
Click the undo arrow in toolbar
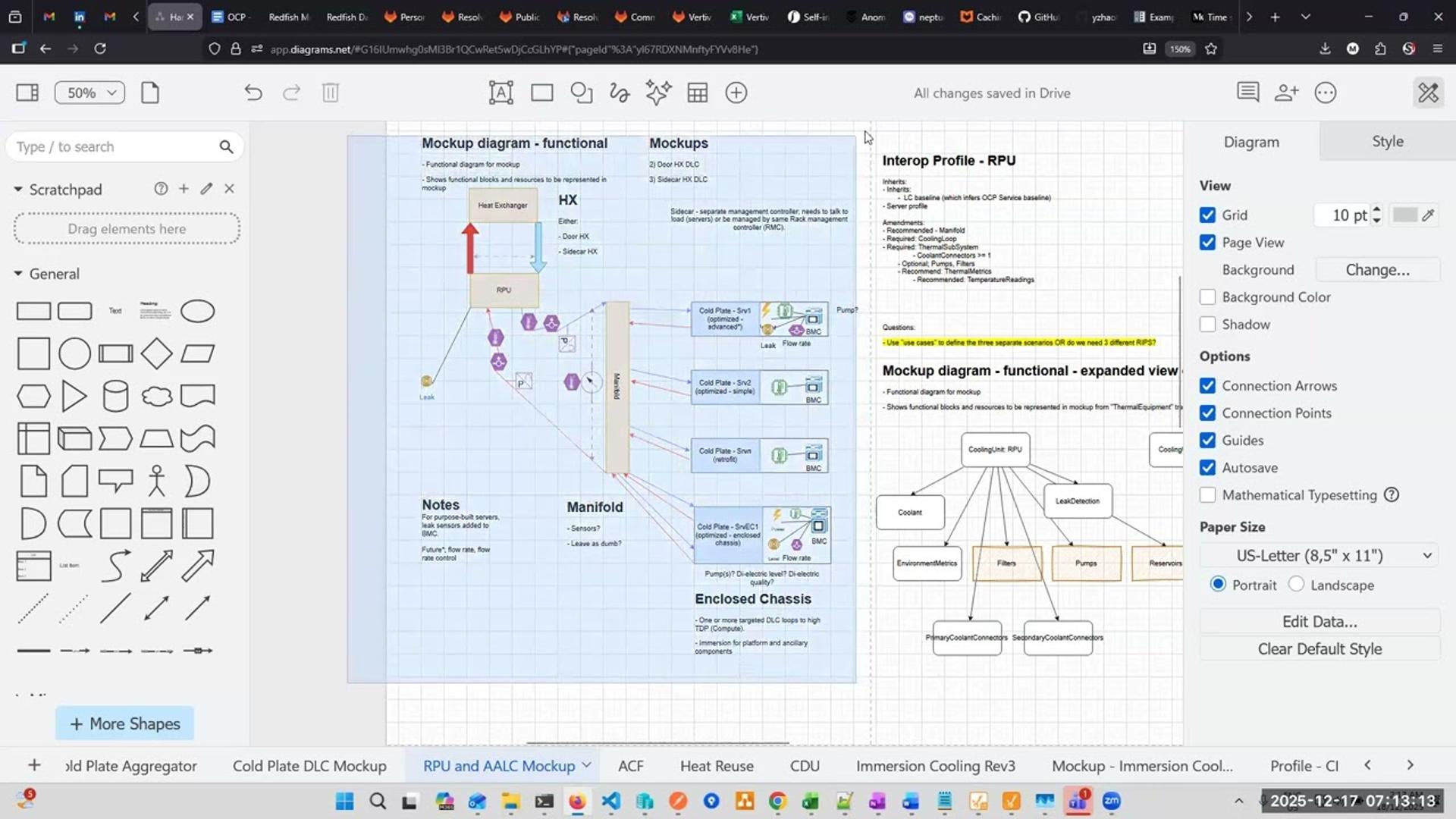(253, 93)
